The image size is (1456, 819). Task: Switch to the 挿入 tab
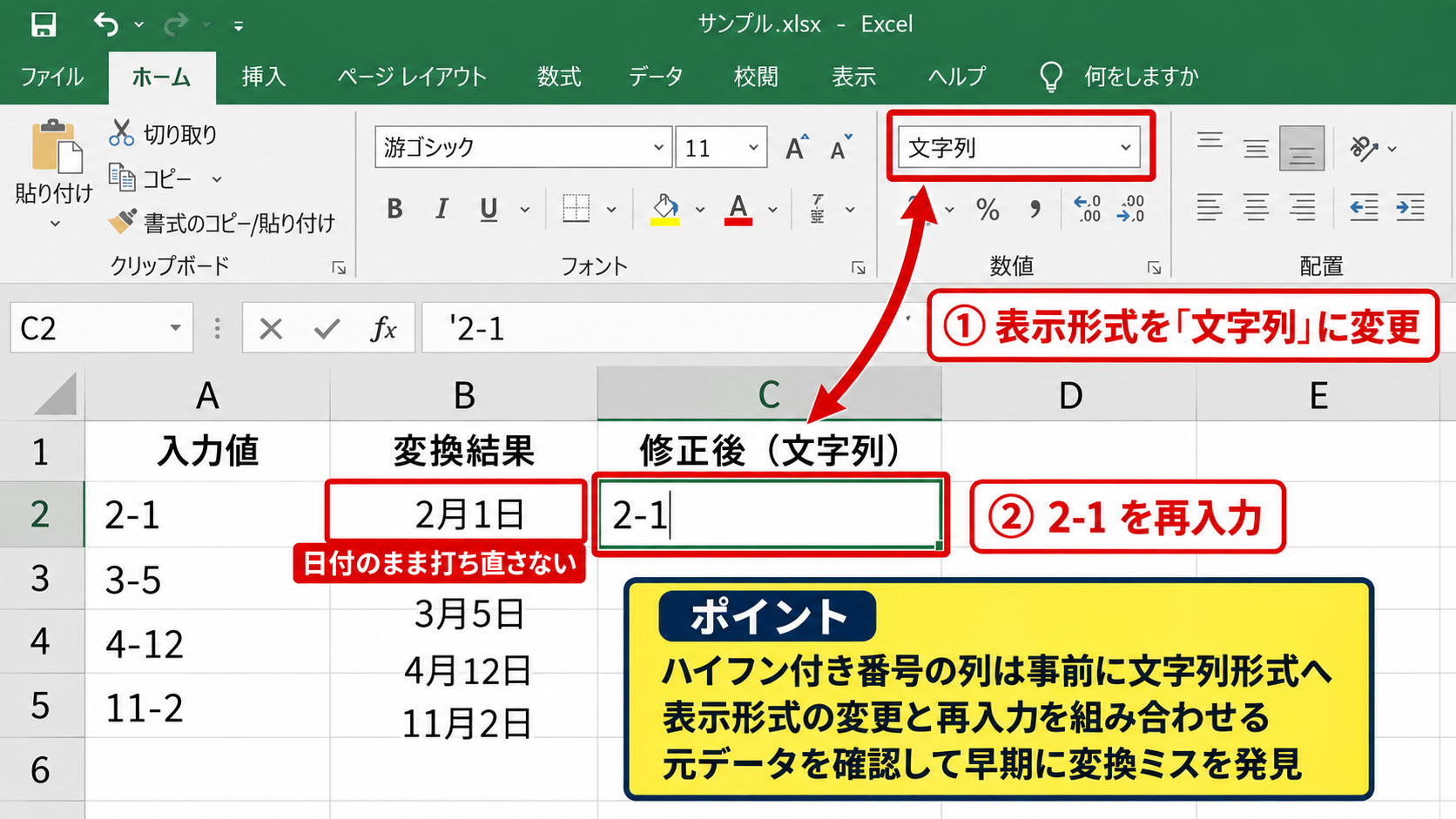click(264, 77)
